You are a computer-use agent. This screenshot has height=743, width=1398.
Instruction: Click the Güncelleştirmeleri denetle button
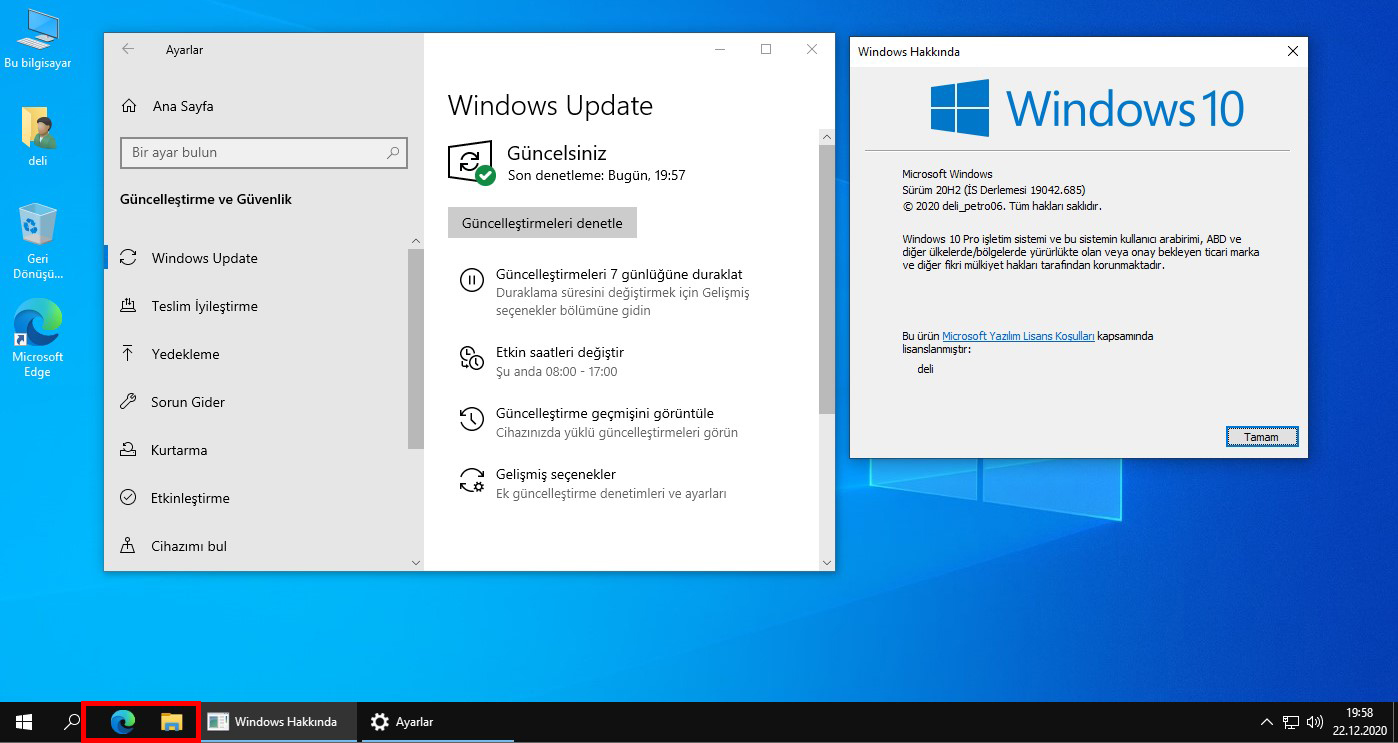pyautogui.click(x=542, y=223)
